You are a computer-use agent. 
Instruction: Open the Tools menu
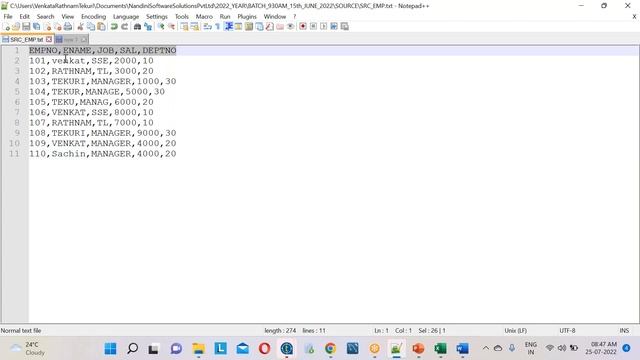coord(182,16)
